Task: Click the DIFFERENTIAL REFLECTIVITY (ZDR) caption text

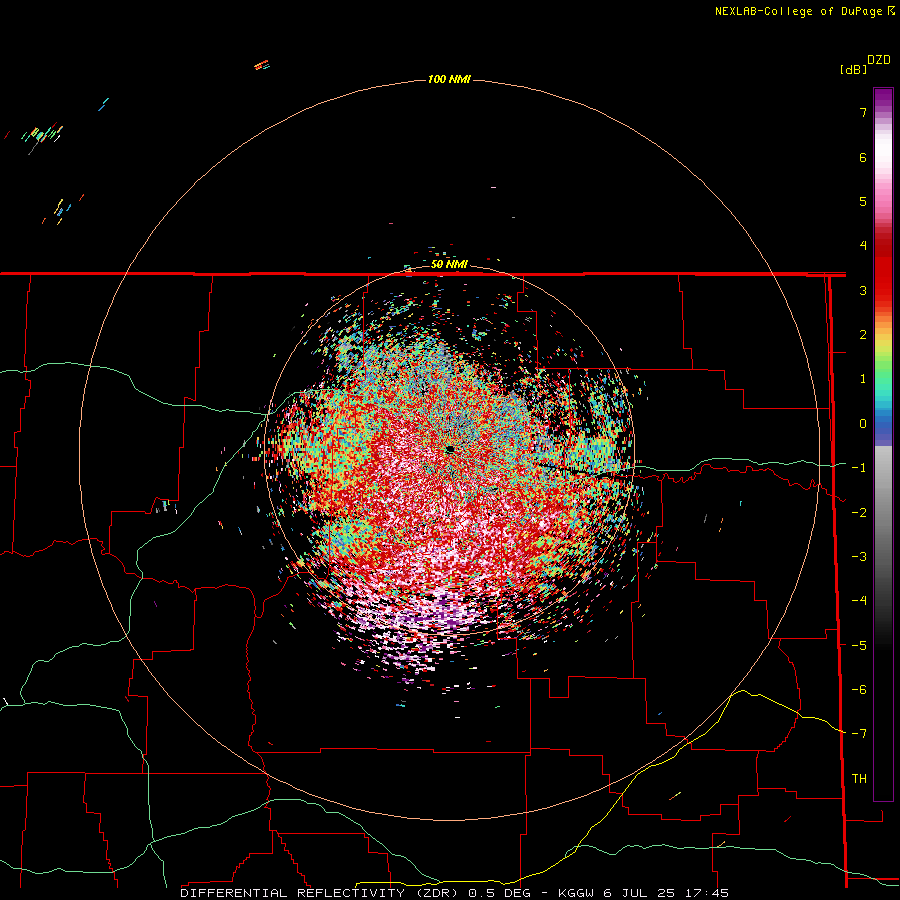Action: click(319, 893)
